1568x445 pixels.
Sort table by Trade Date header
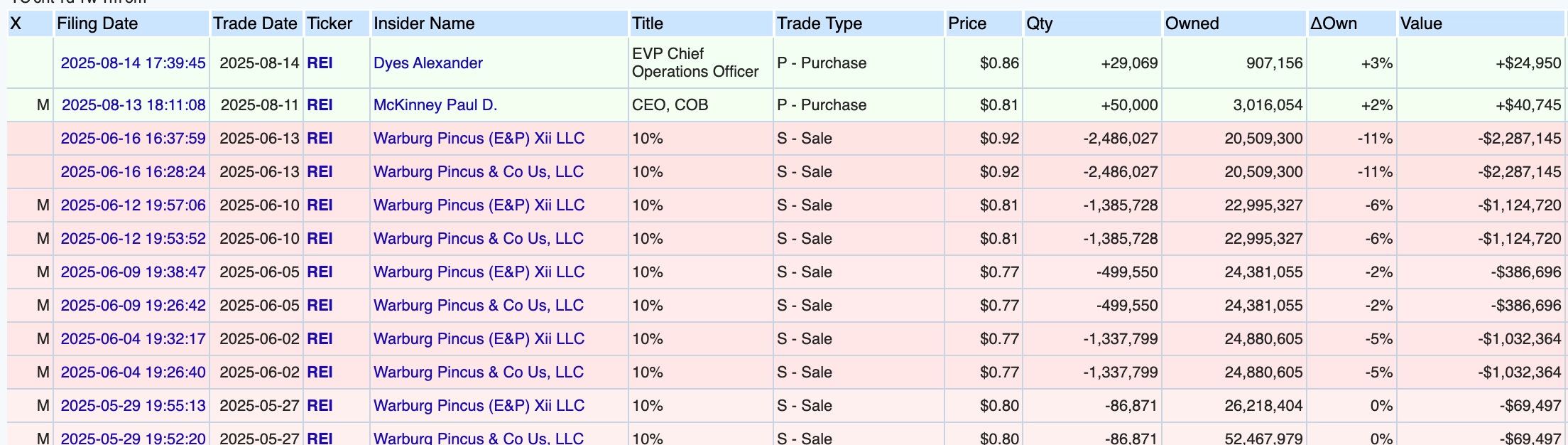point(255,23)
